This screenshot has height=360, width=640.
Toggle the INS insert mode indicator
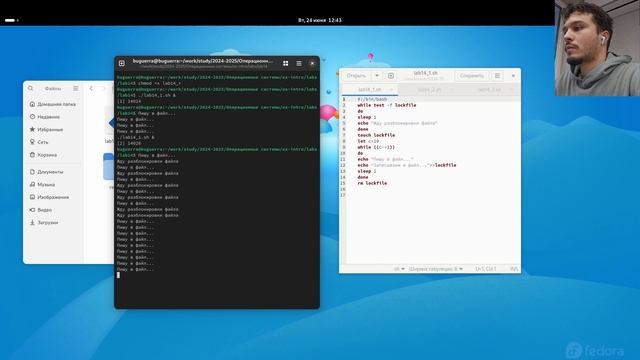[x=514, y=269]
